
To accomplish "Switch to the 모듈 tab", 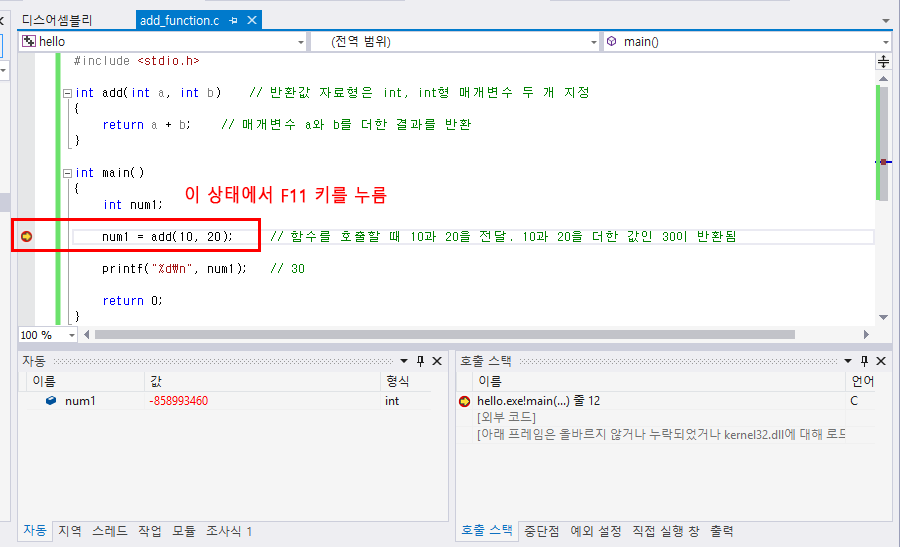I will (184, 531).
